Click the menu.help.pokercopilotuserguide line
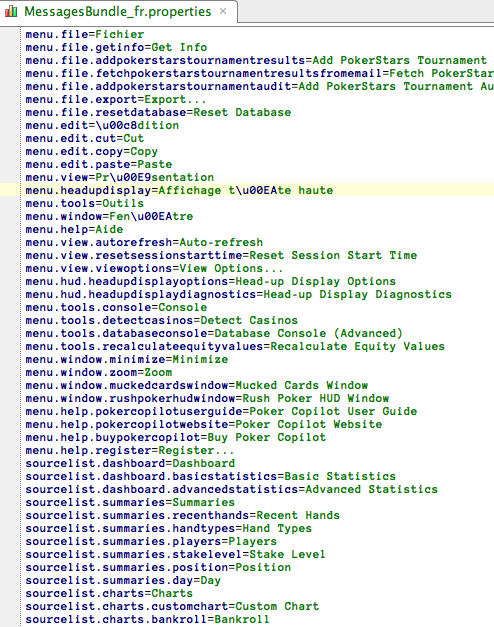 pyautogui.click(x=221, y=411)
